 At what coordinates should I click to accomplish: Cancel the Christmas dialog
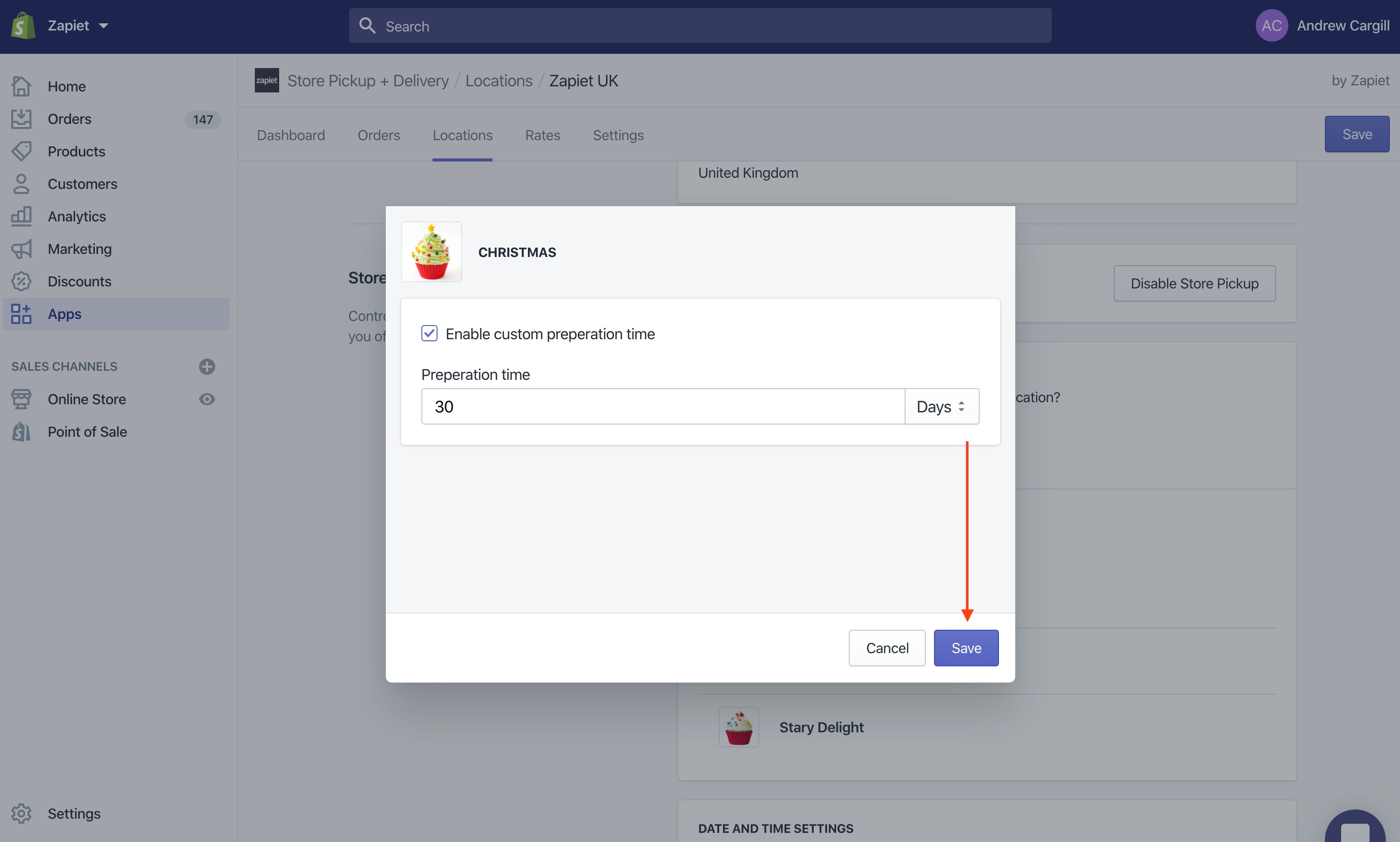[x=887, y=648]
